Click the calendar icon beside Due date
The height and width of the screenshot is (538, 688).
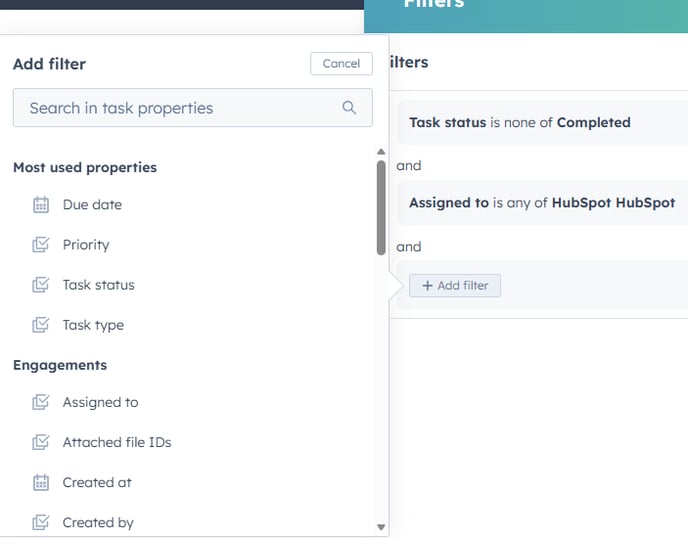41,205
